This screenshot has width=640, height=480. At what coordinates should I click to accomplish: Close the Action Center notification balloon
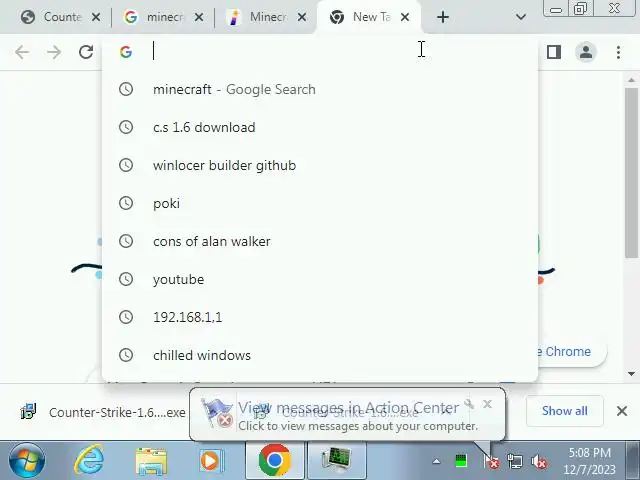(x=487, y=404)
